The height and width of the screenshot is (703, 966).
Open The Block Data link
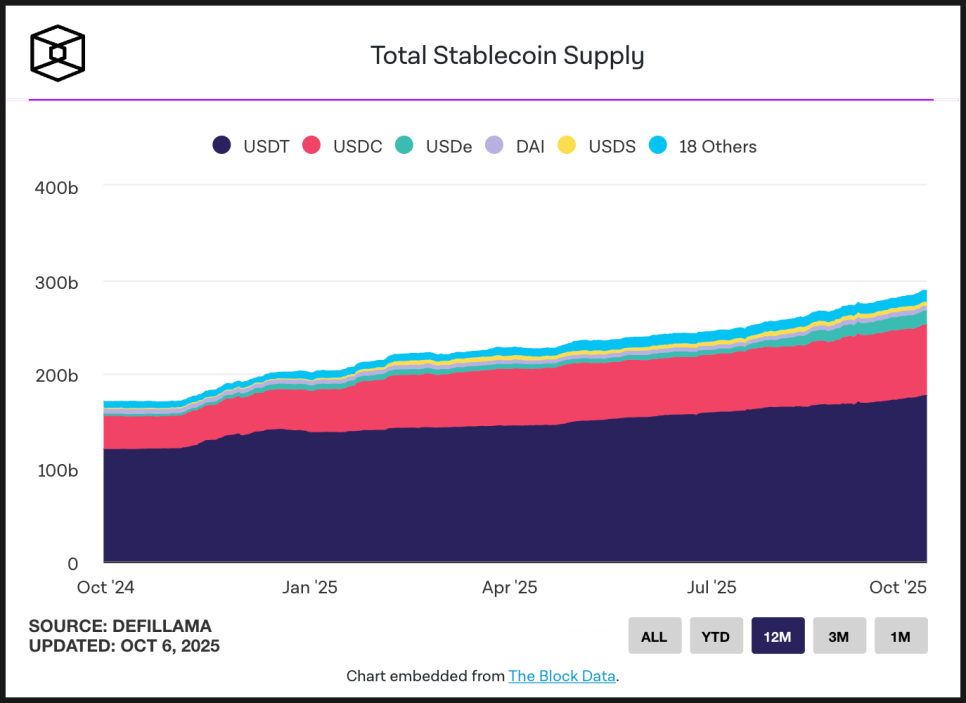561,676
